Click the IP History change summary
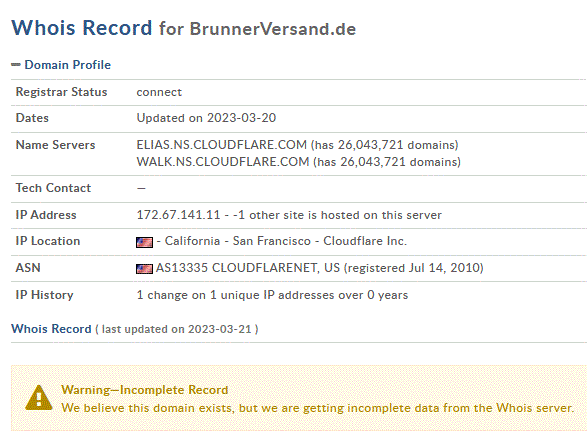The image size is (588, 434). pyautogui.click(x=272, y=295)
